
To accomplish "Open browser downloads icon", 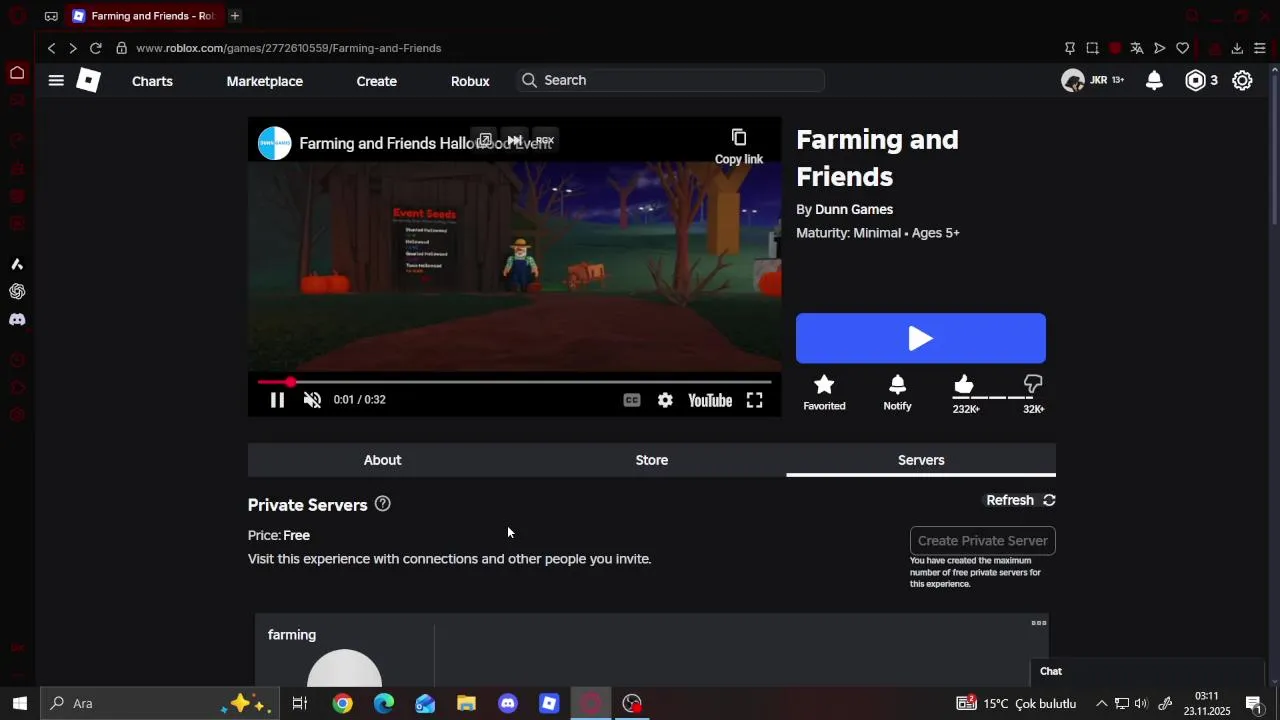I will [1237, 48].
